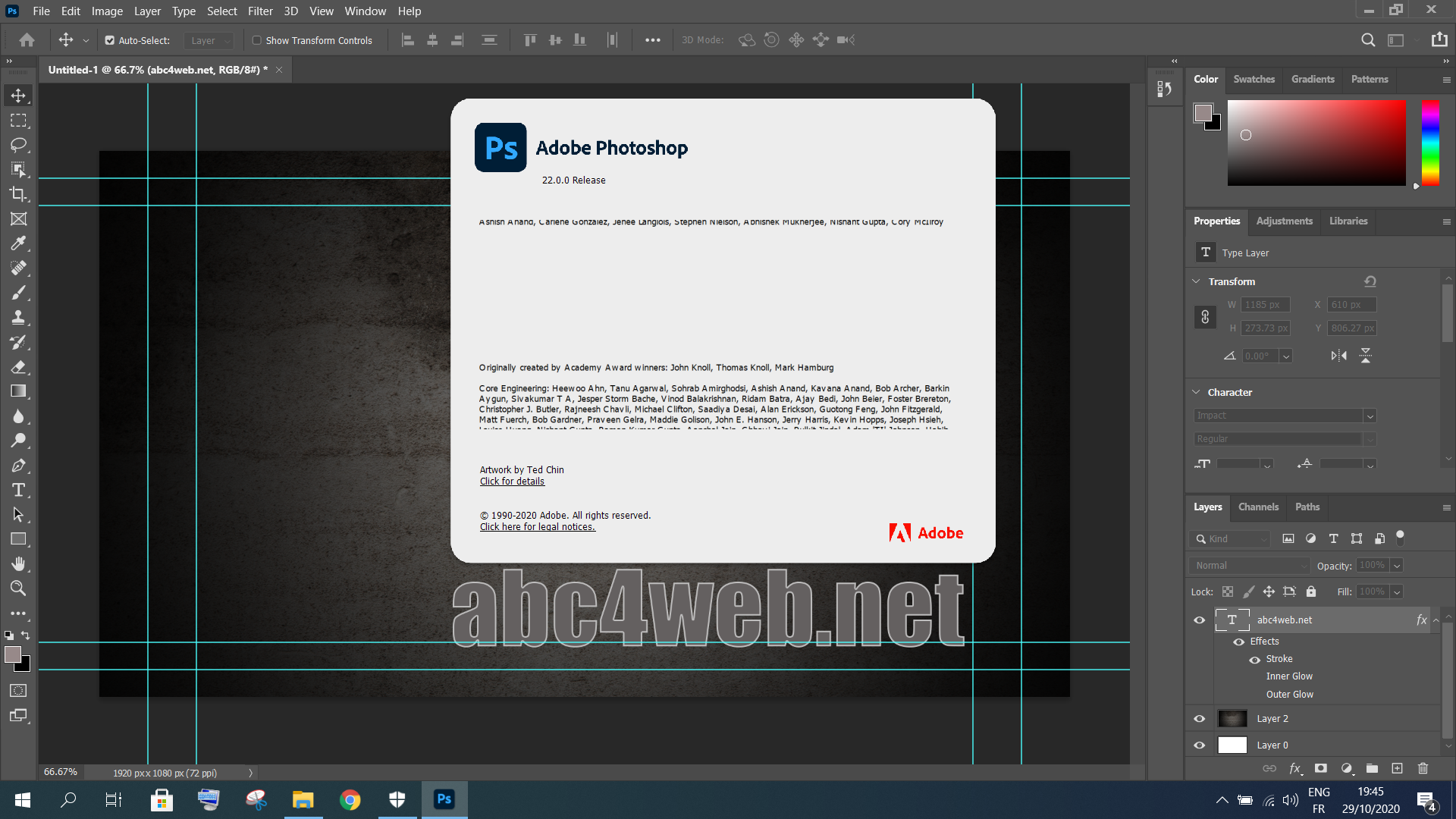The image size is (1456, 819).
Task: Toggle Effects visibility eye
Action: point(1239,642)
